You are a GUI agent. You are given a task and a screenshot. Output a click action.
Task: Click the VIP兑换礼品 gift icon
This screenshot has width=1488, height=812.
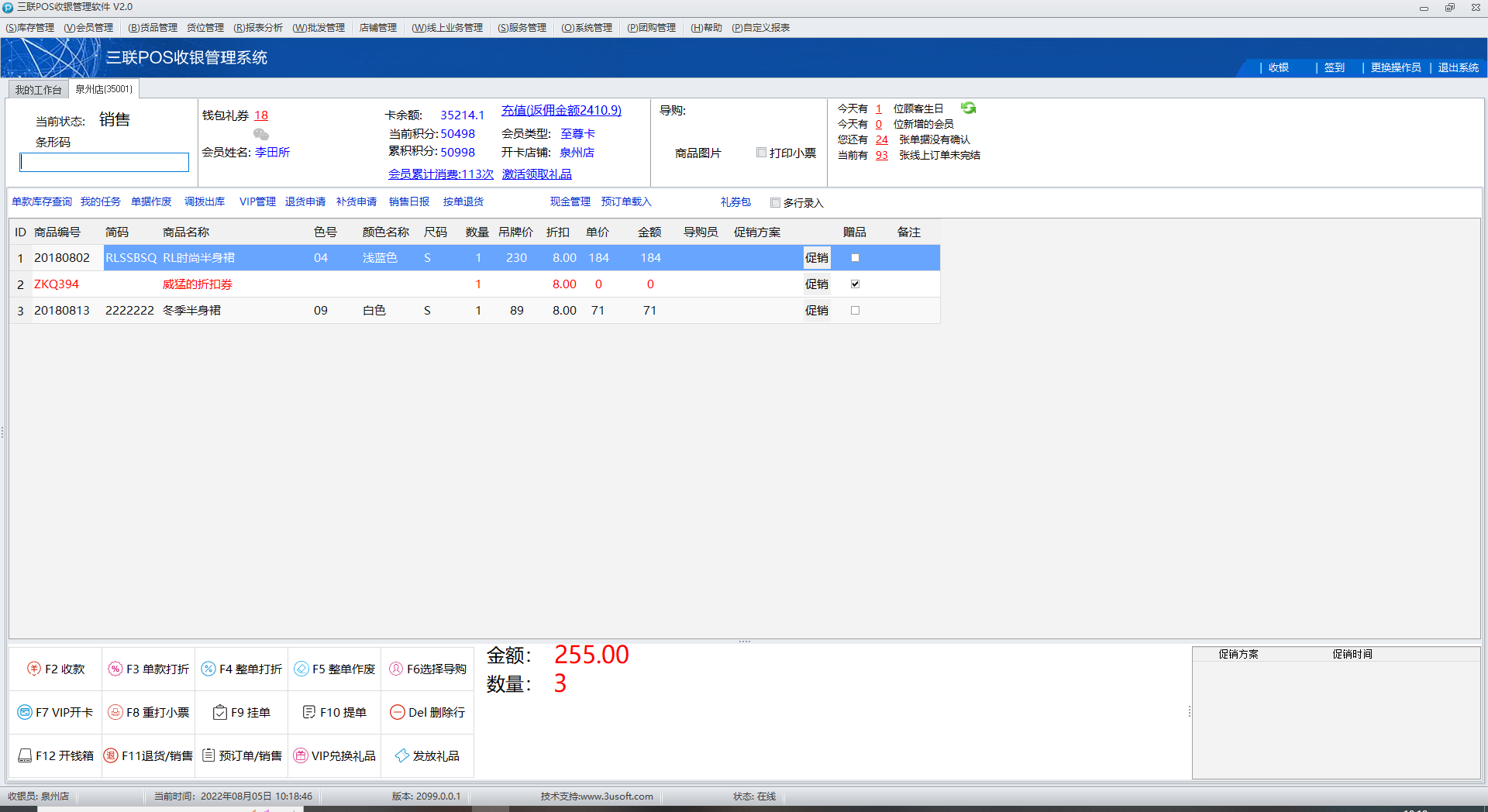pos(301,755)
